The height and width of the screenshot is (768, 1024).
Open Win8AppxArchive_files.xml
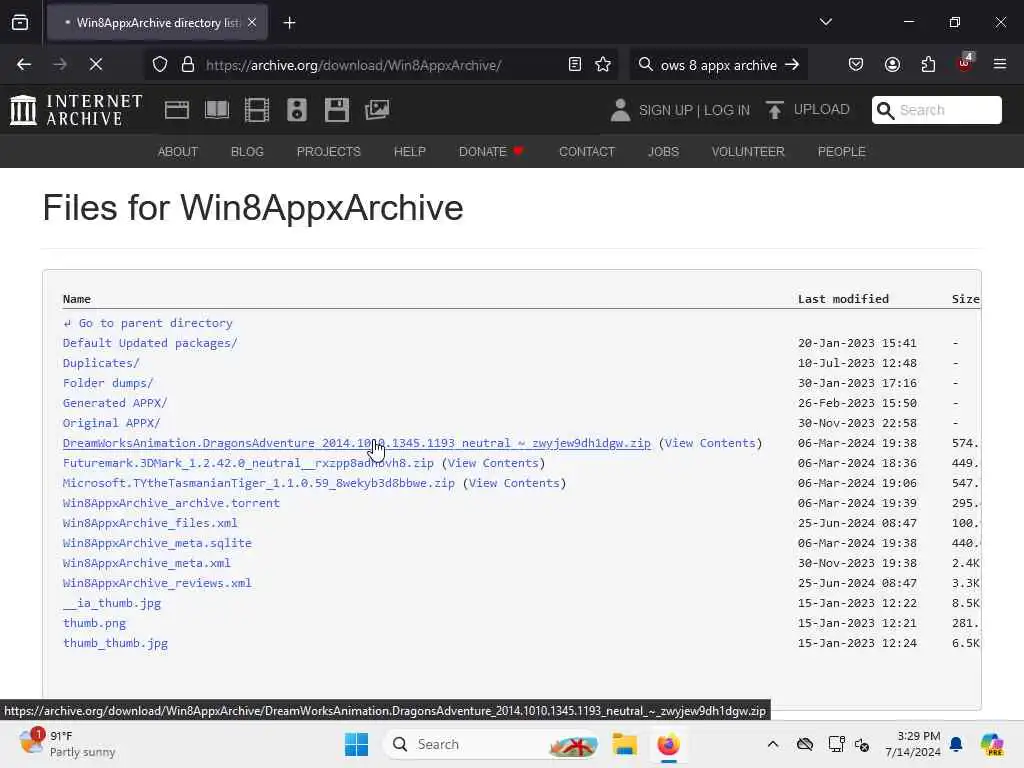(150, 523)
